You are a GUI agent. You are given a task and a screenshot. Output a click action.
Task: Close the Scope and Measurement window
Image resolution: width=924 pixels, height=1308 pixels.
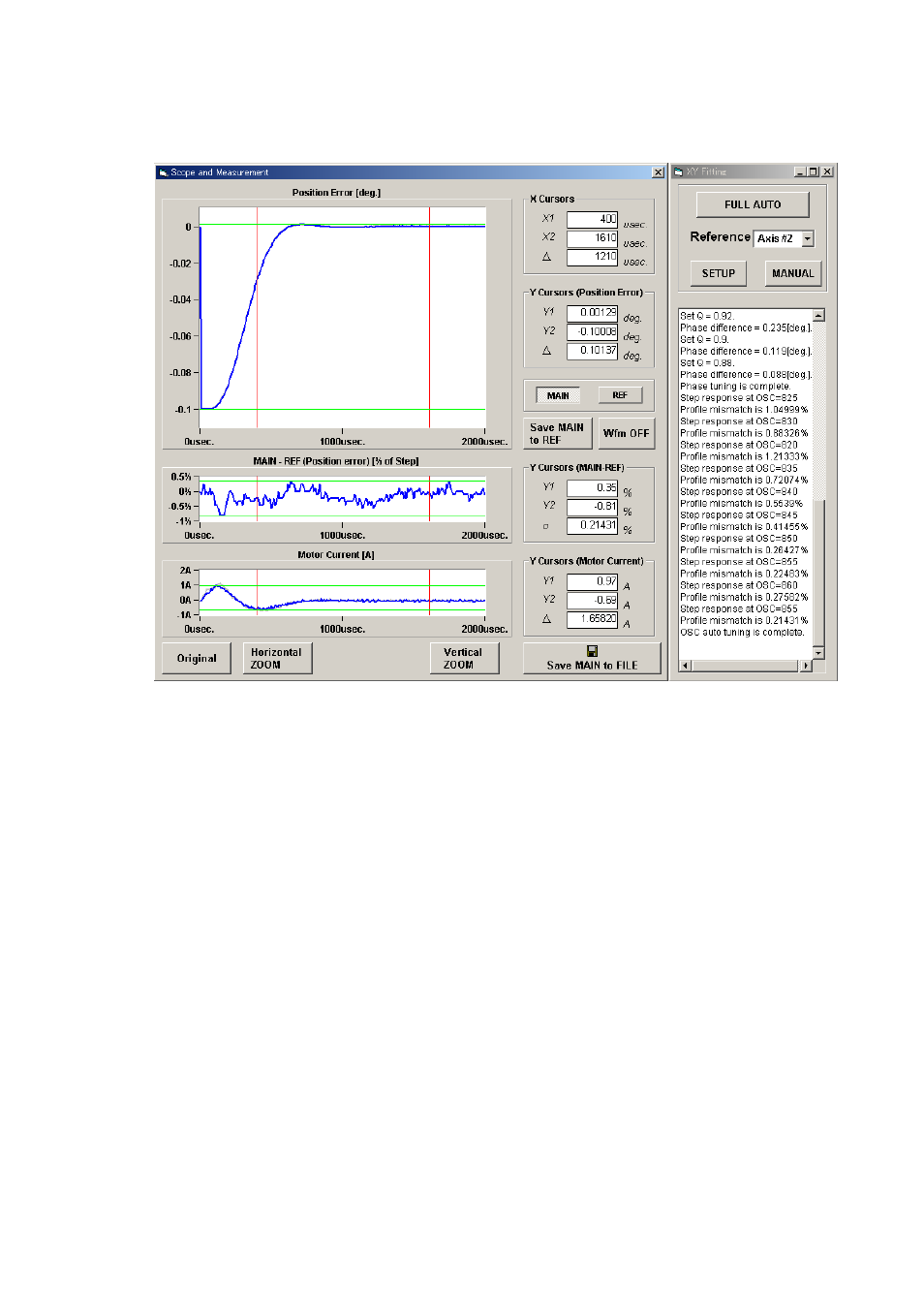659,172
